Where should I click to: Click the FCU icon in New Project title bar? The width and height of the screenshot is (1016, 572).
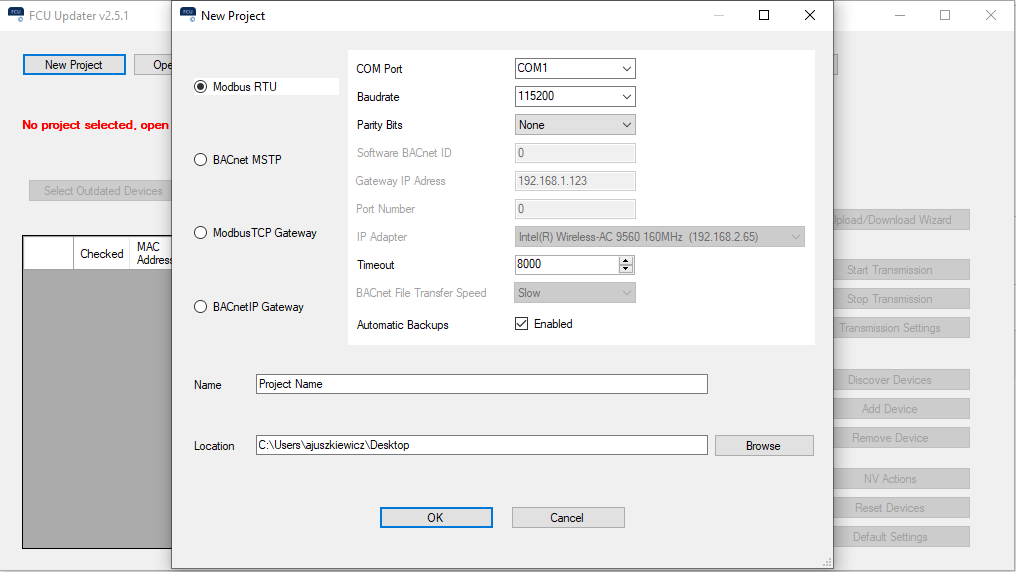186,15
